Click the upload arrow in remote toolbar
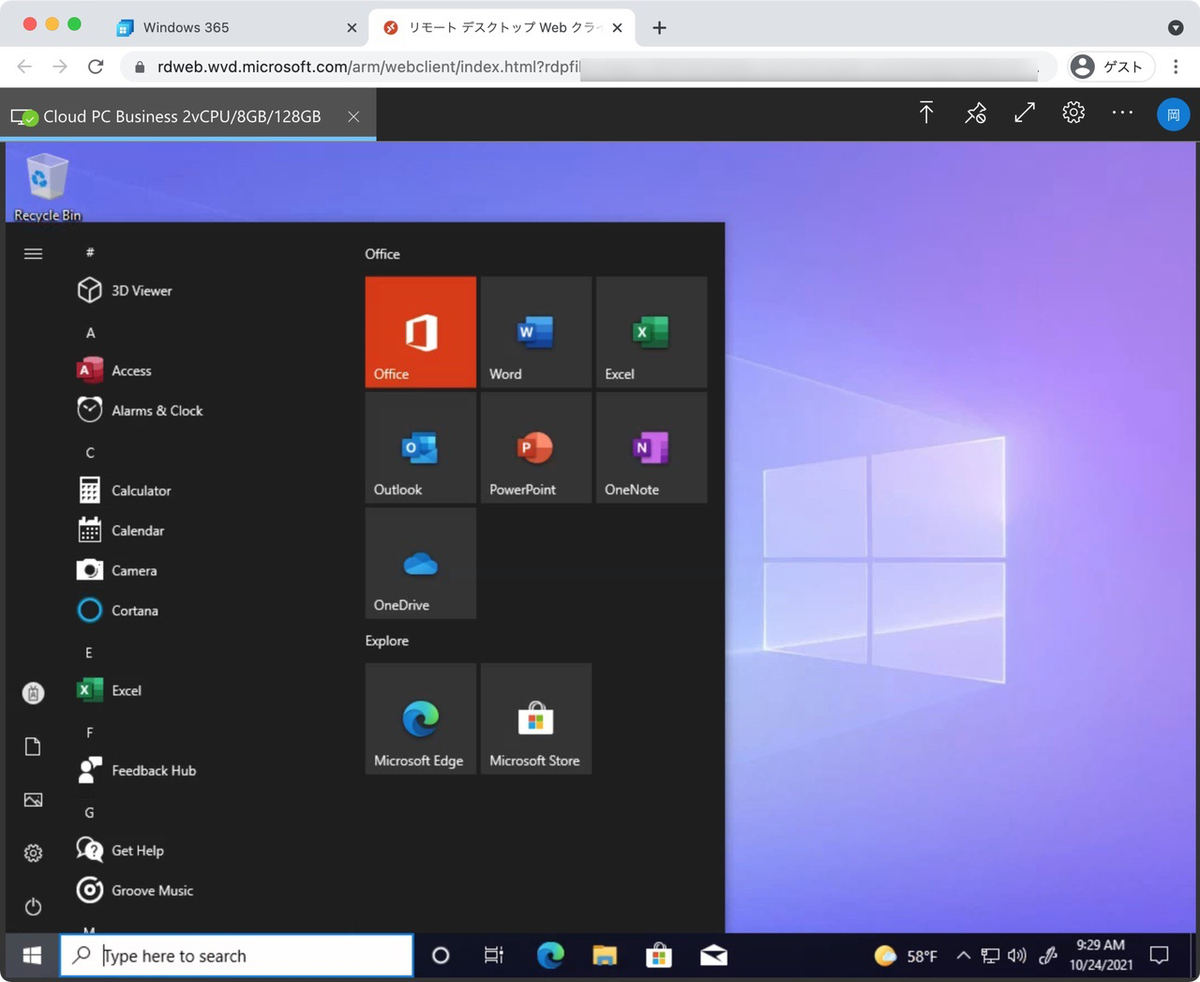This screenshot has height=982, width=1200. tap(926, 113)
